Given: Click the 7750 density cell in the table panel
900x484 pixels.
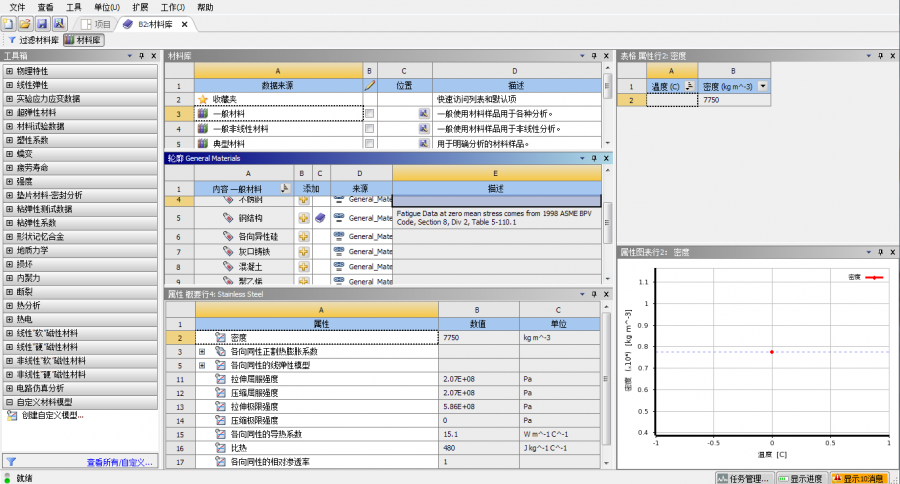Looking at the screenshot, I should click(734, 100).
